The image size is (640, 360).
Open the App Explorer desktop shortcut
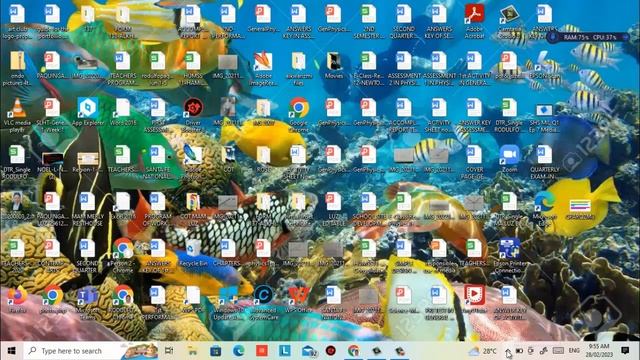(87, 111)
